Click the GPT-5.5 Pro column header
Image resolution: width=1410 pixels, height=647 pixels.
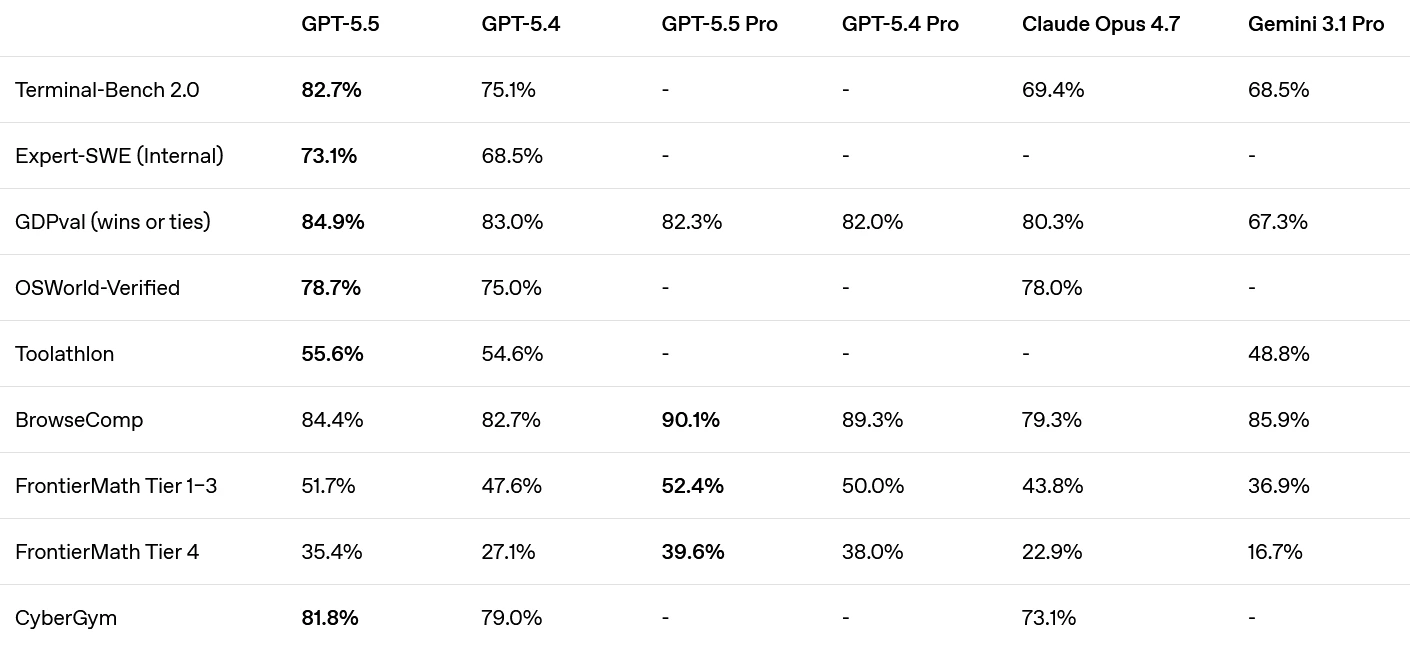tap(719, 24)
